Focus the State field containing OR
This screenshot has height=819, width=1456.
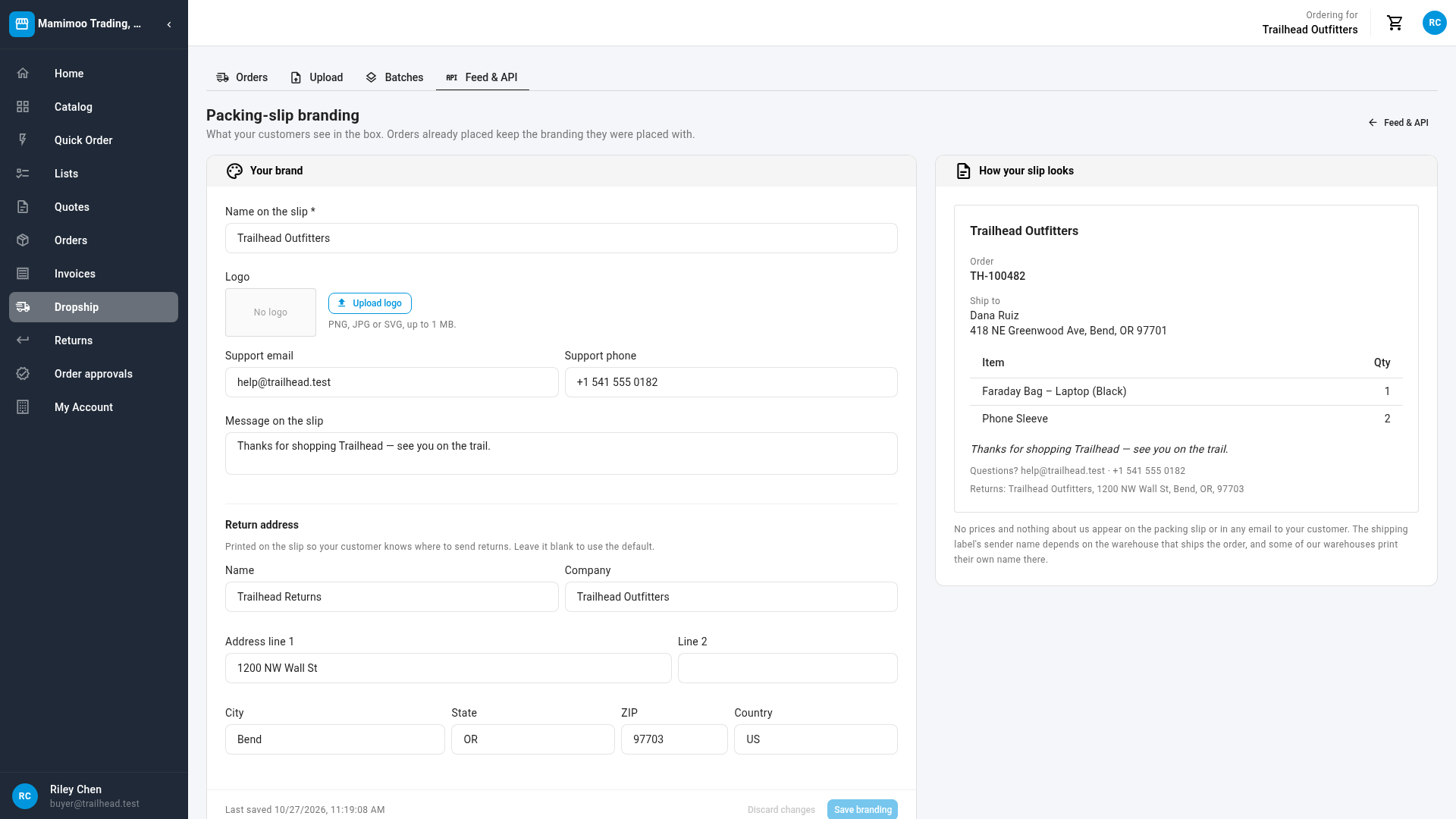click(533, 739)
